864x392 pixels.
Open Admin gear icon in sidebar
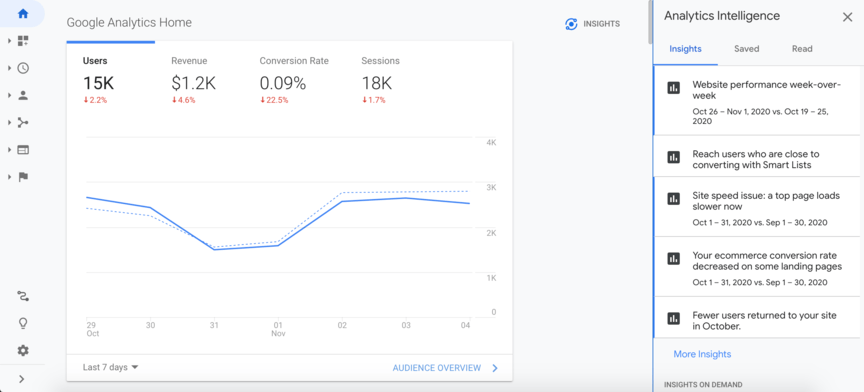tap(23, 351)
